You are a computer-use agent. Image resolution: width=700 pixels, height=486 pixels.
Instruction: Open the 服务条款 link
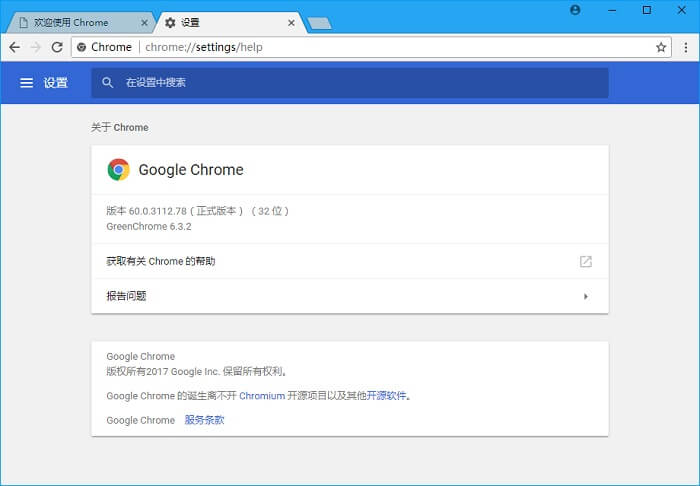coord(204,420)
